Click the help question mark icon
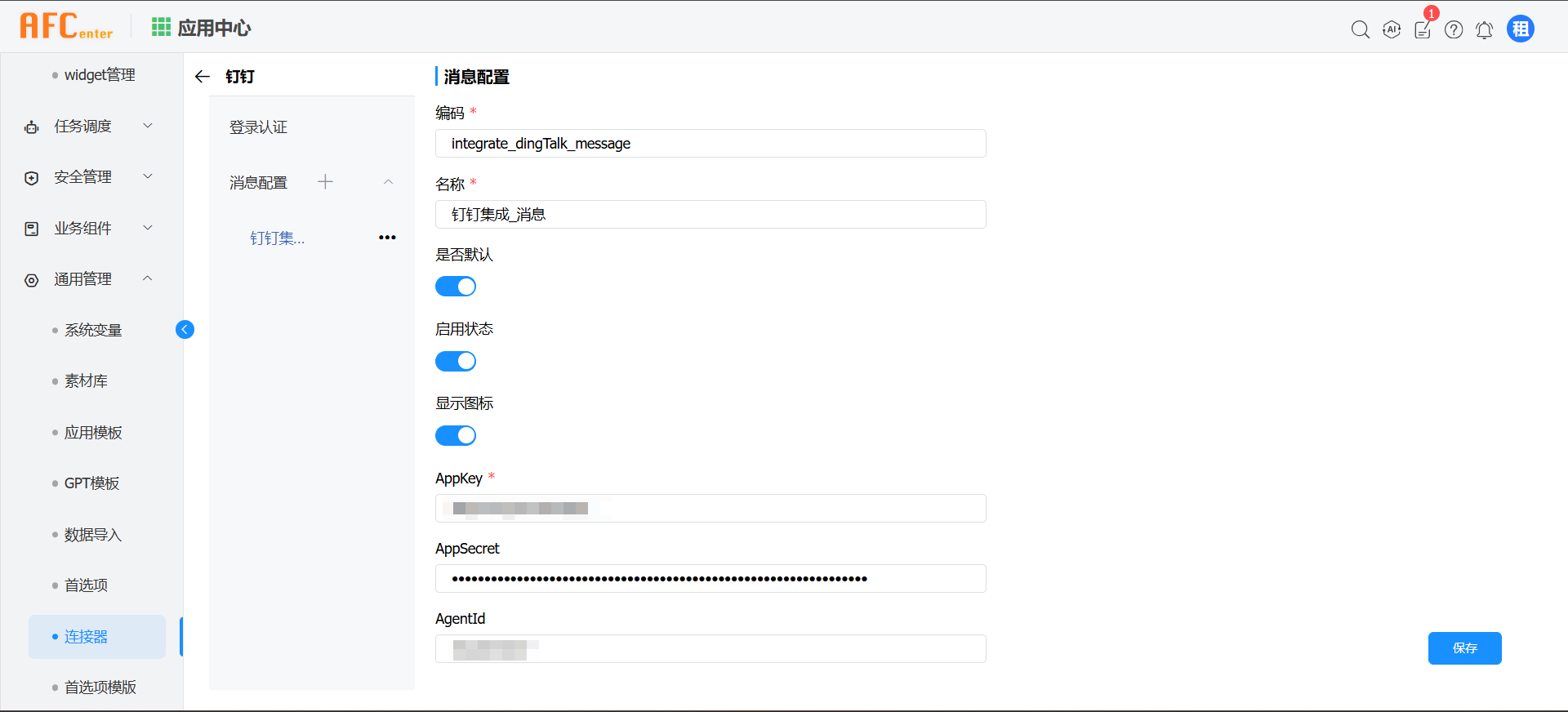This screenshot has height=712, width=1568. (1454, 30)
